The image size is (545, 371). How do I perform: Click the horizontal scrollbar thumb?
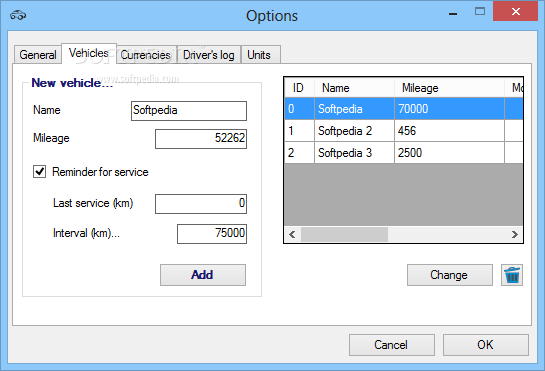(x=344, y=234)
